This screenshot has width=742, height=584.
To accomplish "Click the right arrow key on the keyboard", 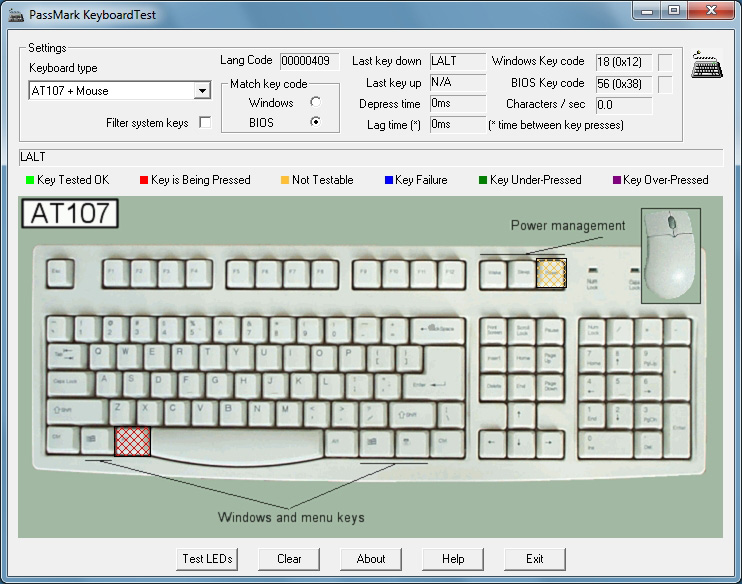I will click(x=549, y=443).
